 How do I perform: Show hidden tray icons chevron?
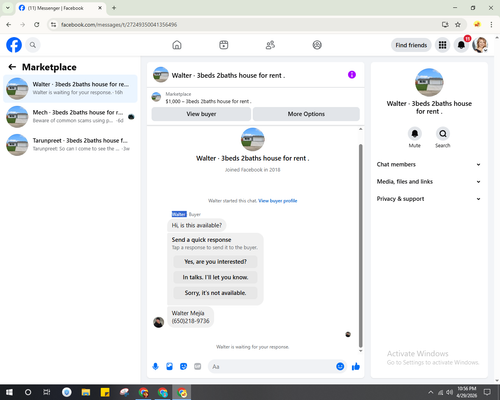[x=431, y=392]
